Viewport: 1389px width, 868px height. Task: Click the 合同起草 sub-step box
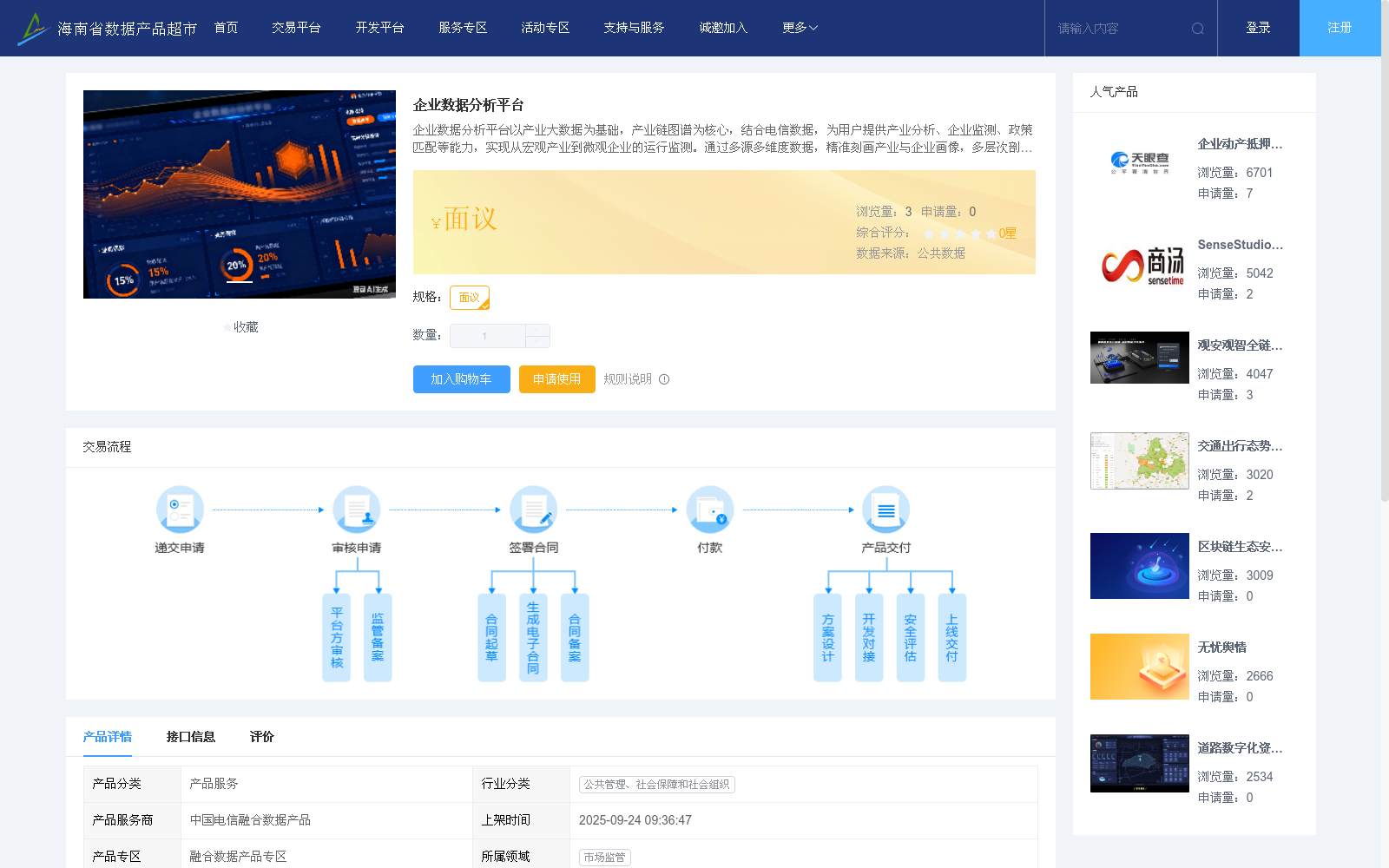492,638
